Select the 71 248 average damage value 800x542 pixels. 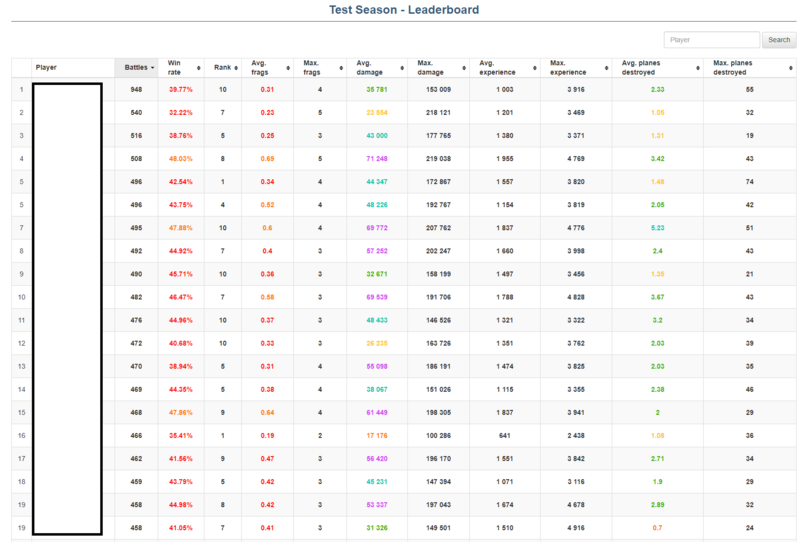[x=377, y=158]
